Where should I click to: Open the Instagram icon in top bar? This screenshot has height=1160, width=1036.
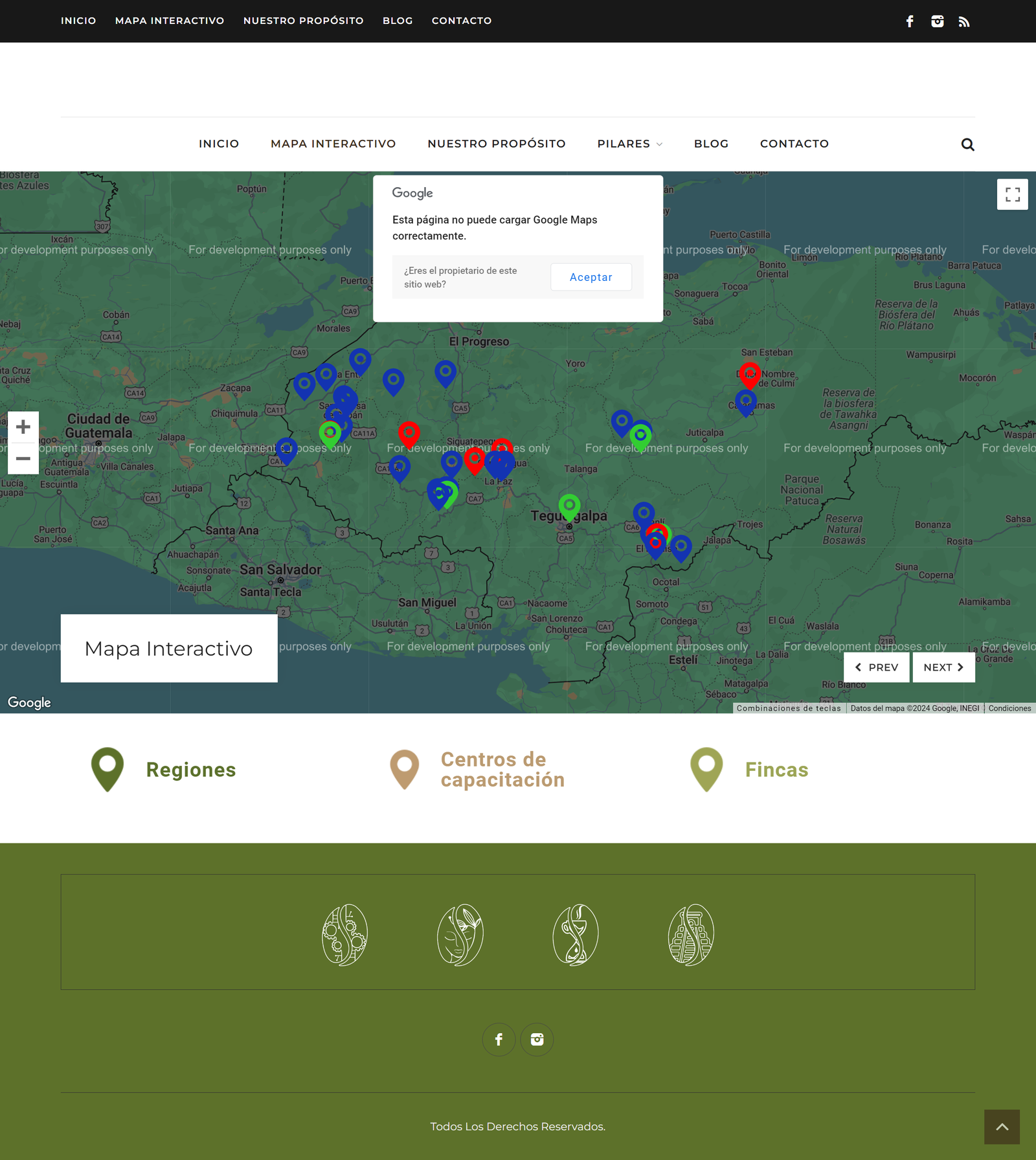pos(937,21)
